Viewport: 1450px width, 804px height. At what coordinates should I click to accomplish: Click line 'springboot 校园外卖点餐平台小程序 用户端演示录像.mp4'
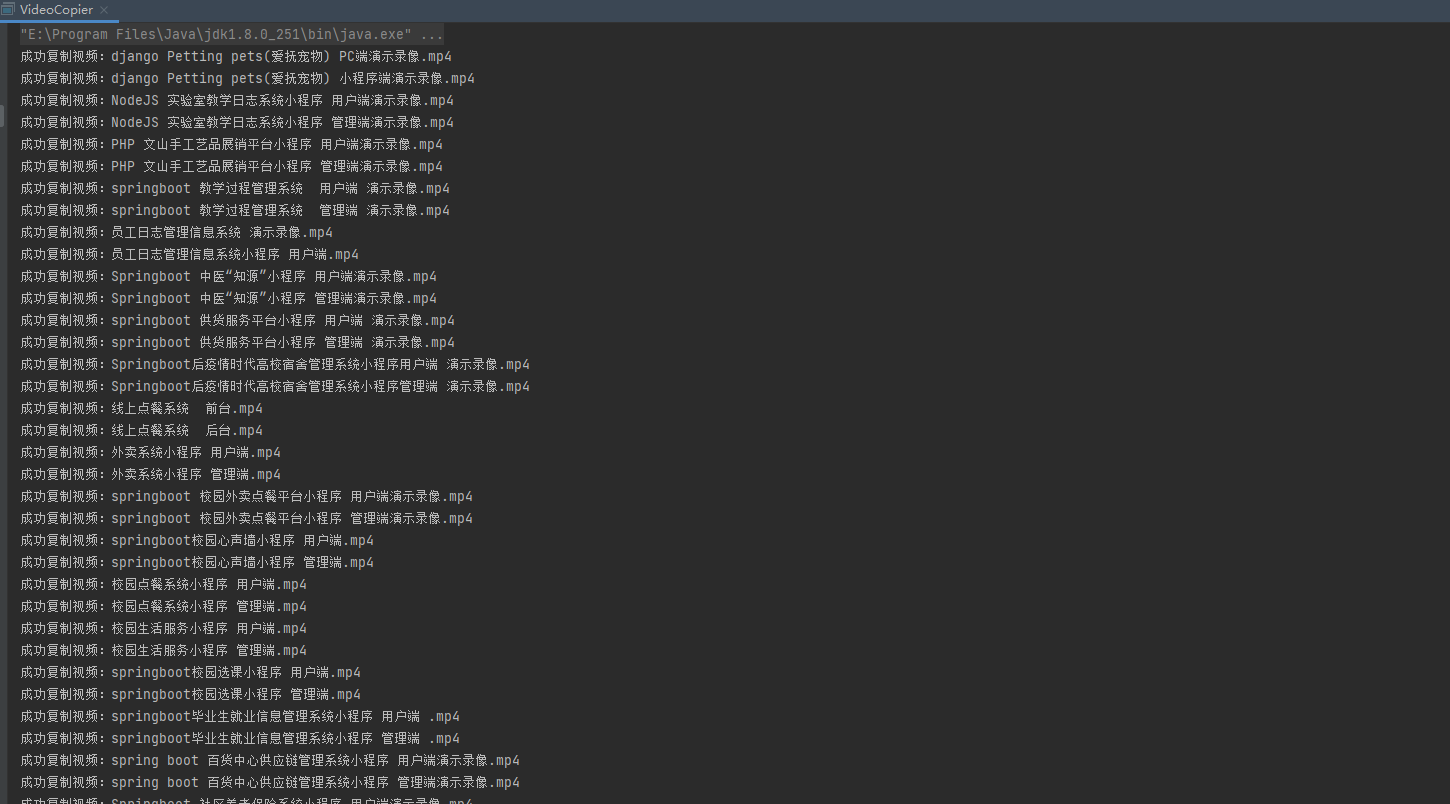[x=246, y=496]
